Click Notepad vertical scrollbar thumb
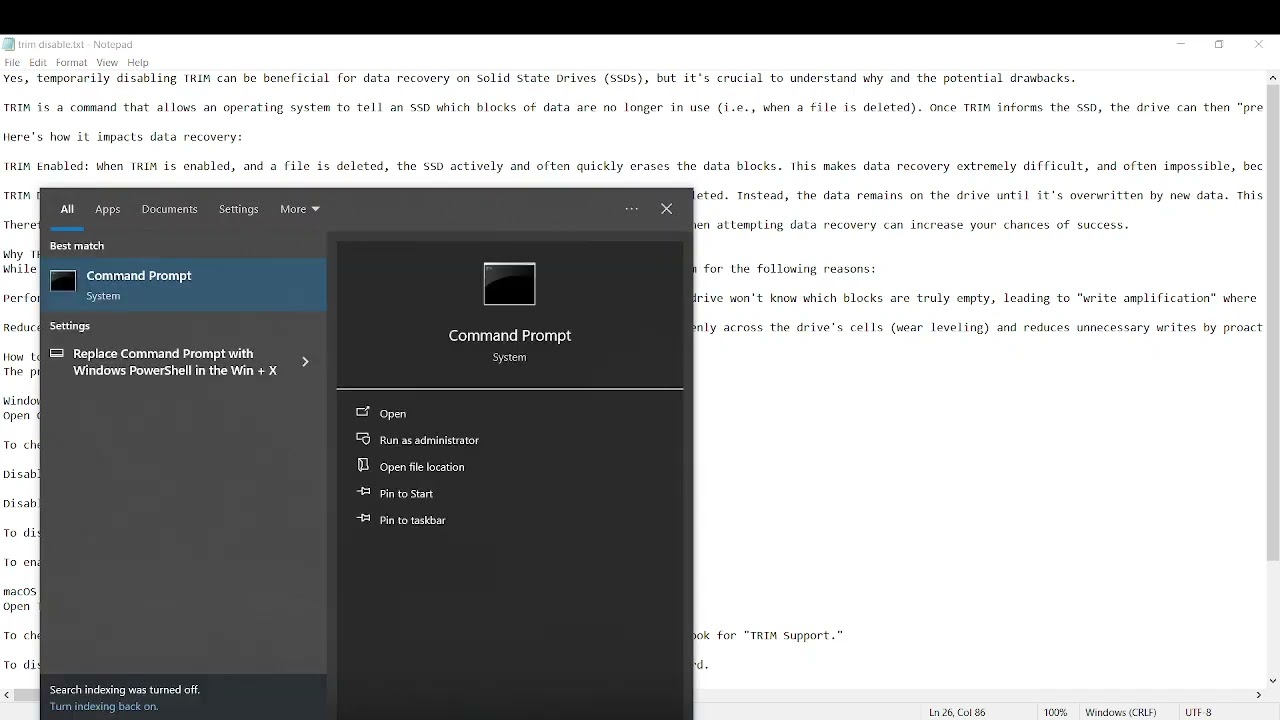 pyautogui.click(x=1272, y=323)
